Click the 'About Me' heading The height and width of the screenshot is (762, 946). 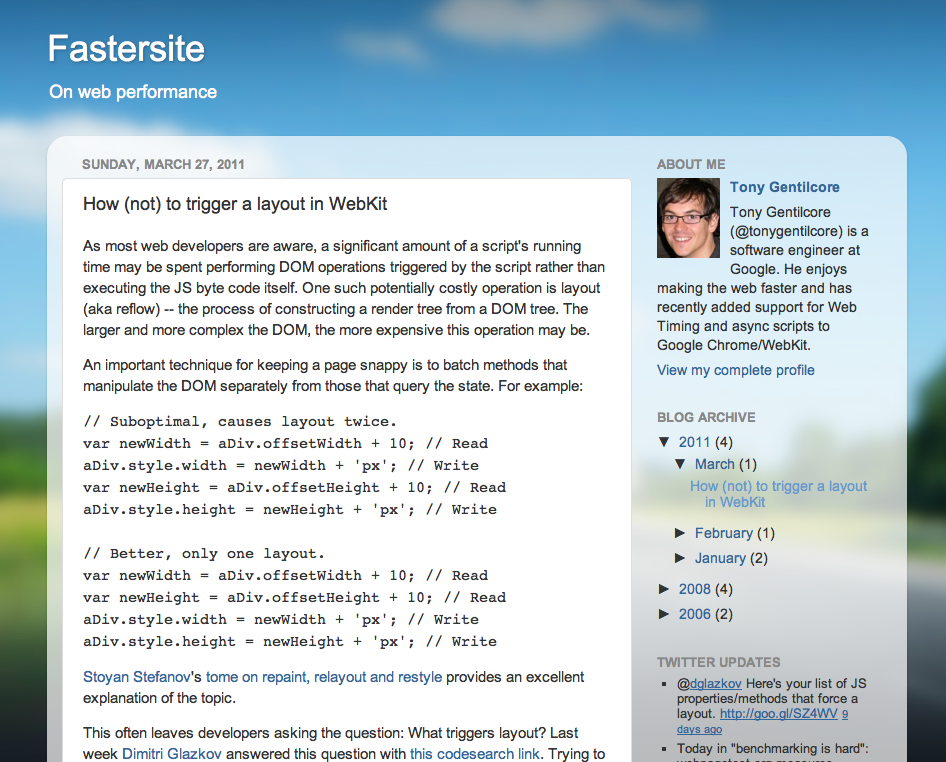691,164
